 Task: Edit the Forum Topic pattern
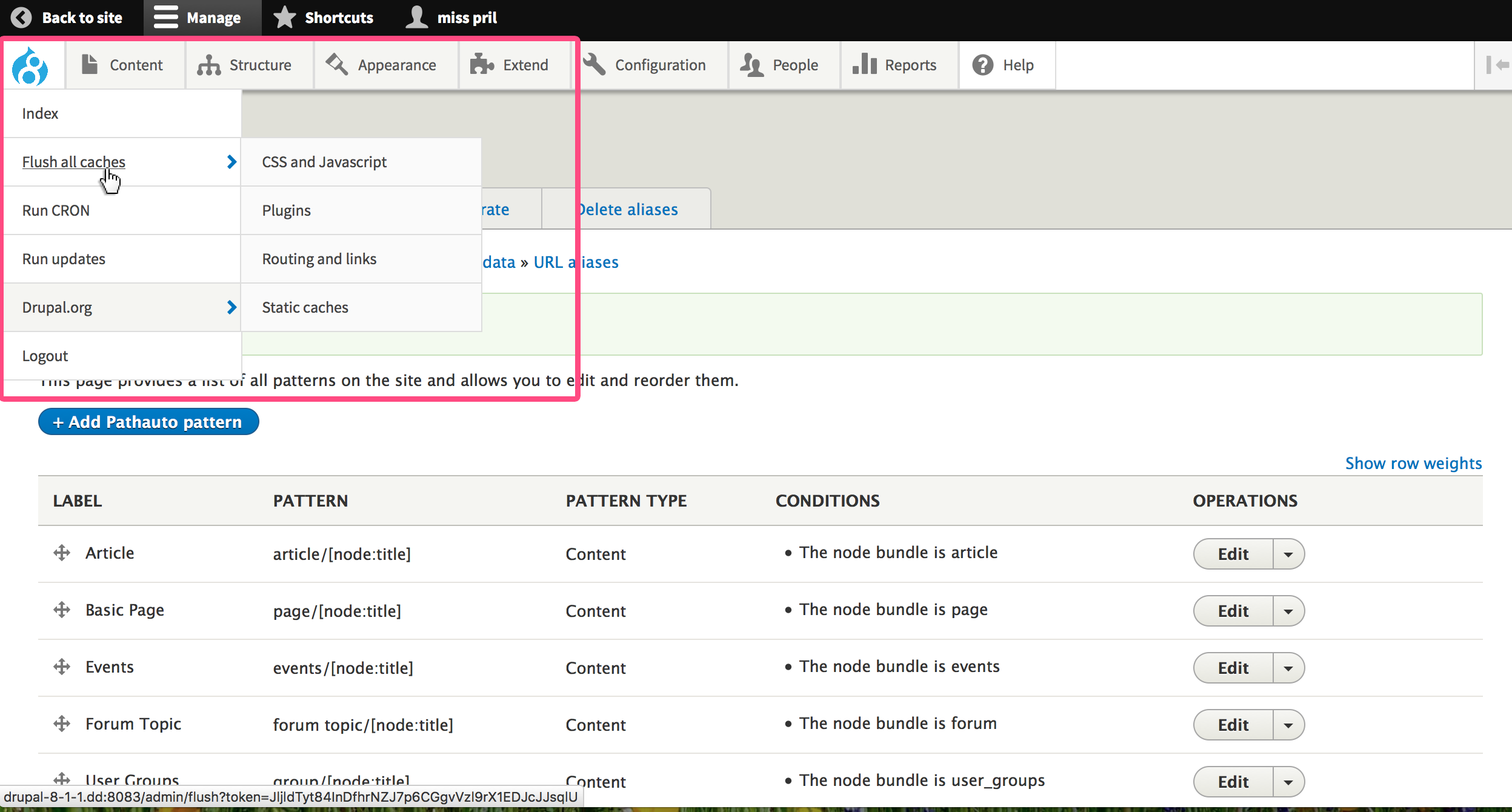(x=1233, y=725)
